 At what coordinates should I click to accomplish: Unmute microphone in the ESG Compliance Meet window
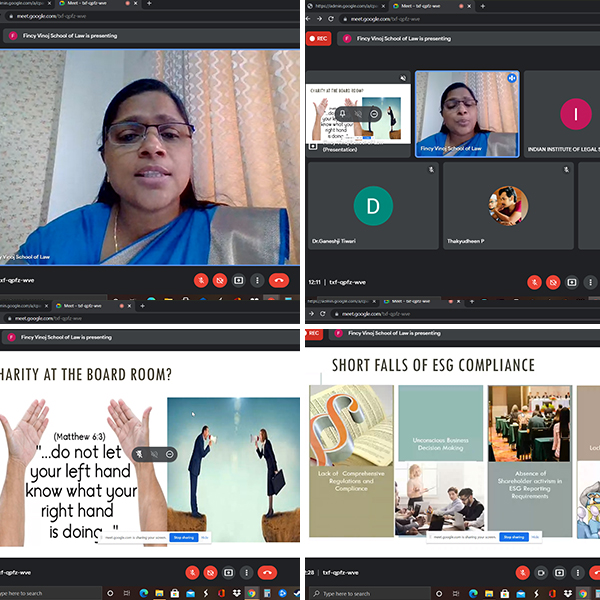pyautogui.click(x=522, y=572)
